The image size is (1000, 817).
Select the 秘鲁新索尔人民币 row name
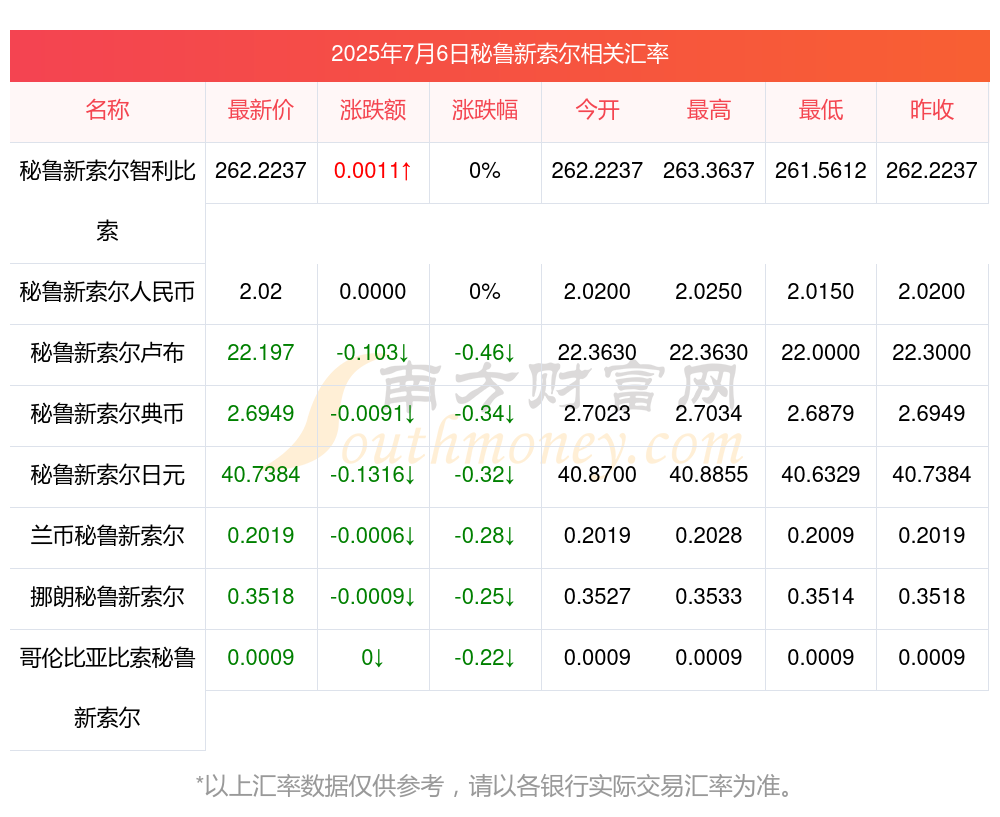[x=107, y=292]
